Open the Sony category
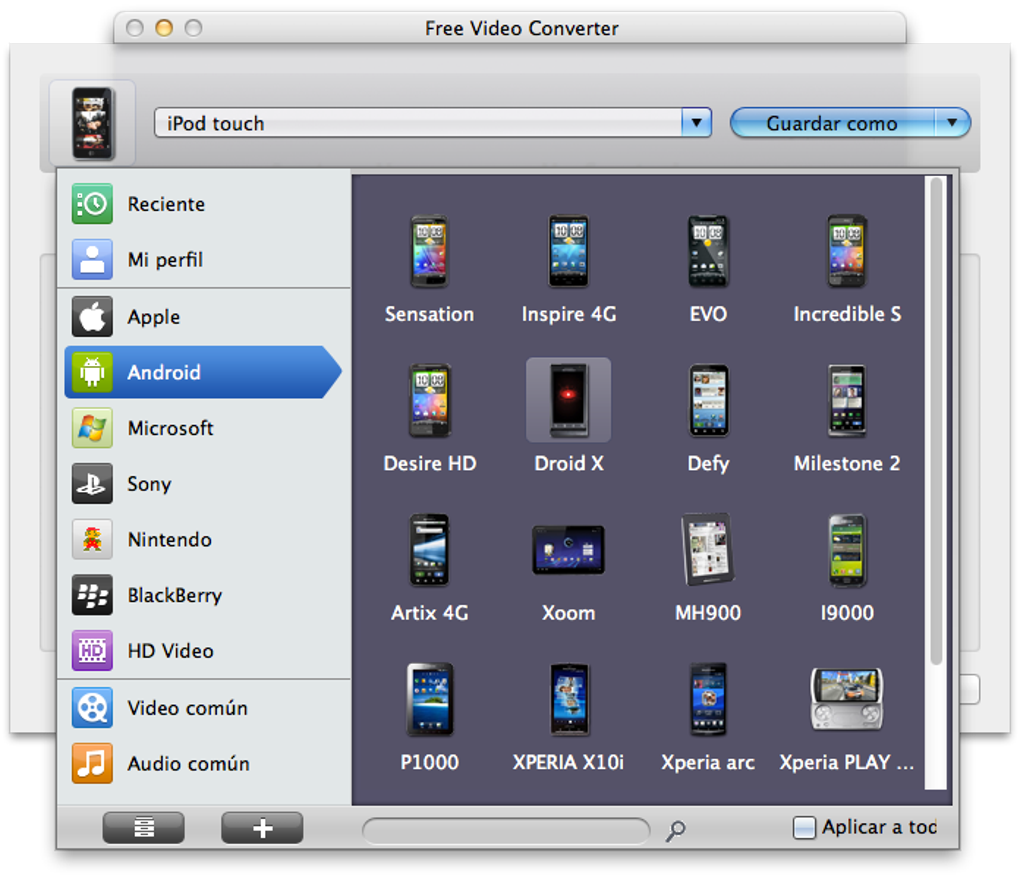Screen dimensions: 1020x879 click(204, 483)
